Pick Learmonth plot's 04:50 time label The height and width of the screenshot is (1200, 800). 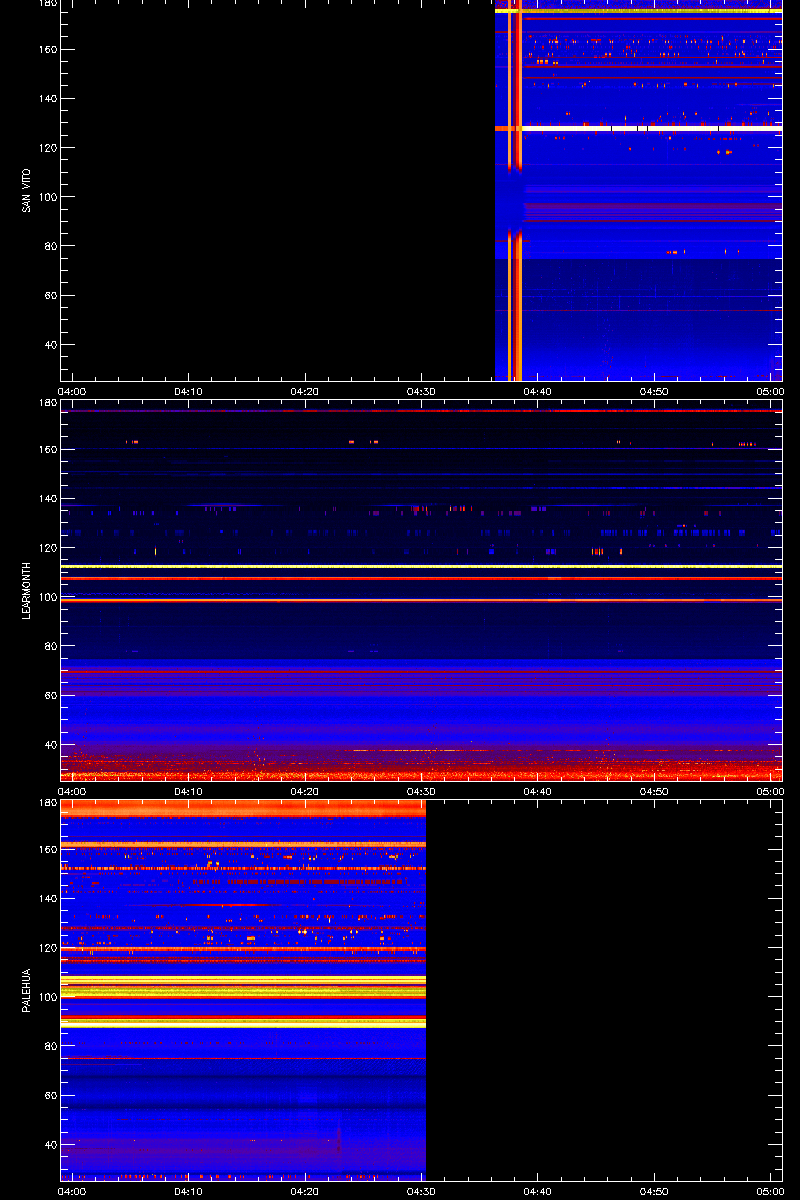654,791
